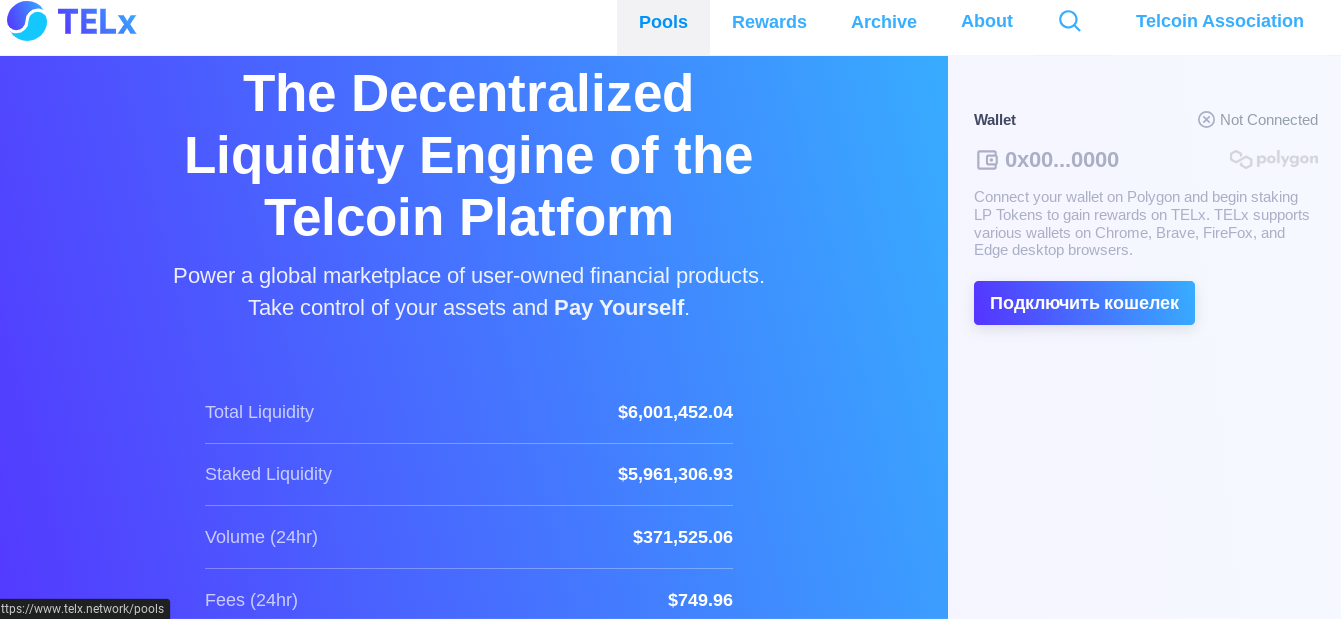Click the wallet icon beside the address
The height and width of the screenshot is (619, 1341).
click(x=987, y=160)
